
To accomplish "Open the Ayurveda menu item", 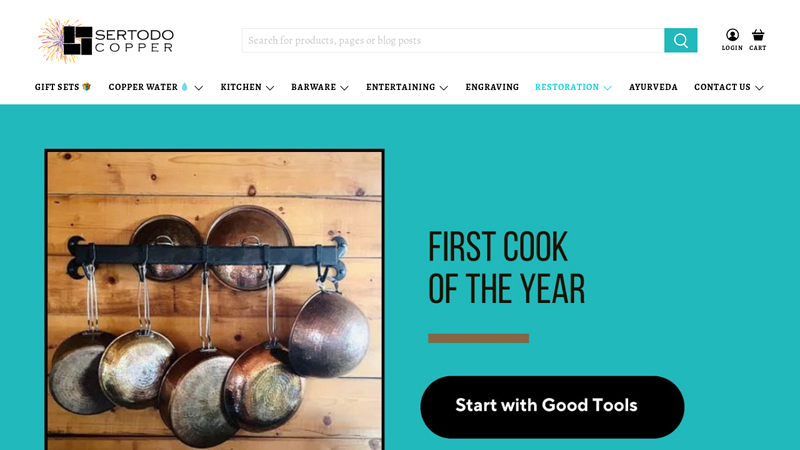I will click(653, 87).
